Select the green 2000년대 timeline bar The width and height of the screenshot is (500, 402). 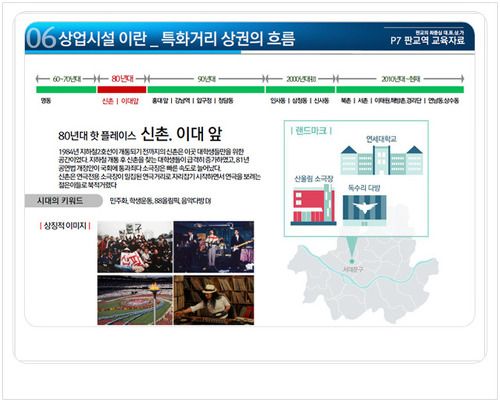pos(300,89)
